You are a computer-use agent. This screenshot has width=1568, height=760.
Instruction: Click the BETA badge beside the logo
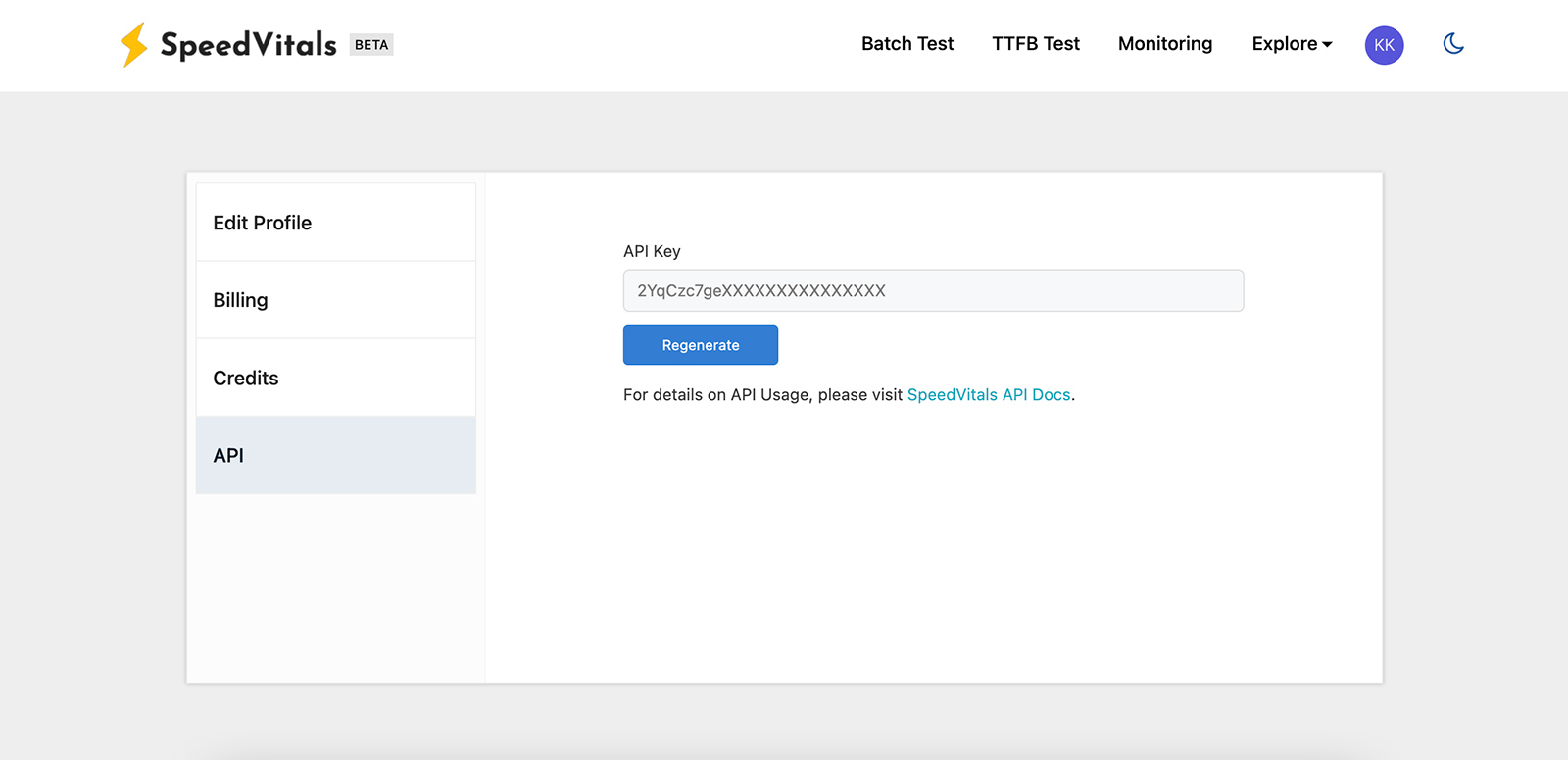(x=371, y=45)
